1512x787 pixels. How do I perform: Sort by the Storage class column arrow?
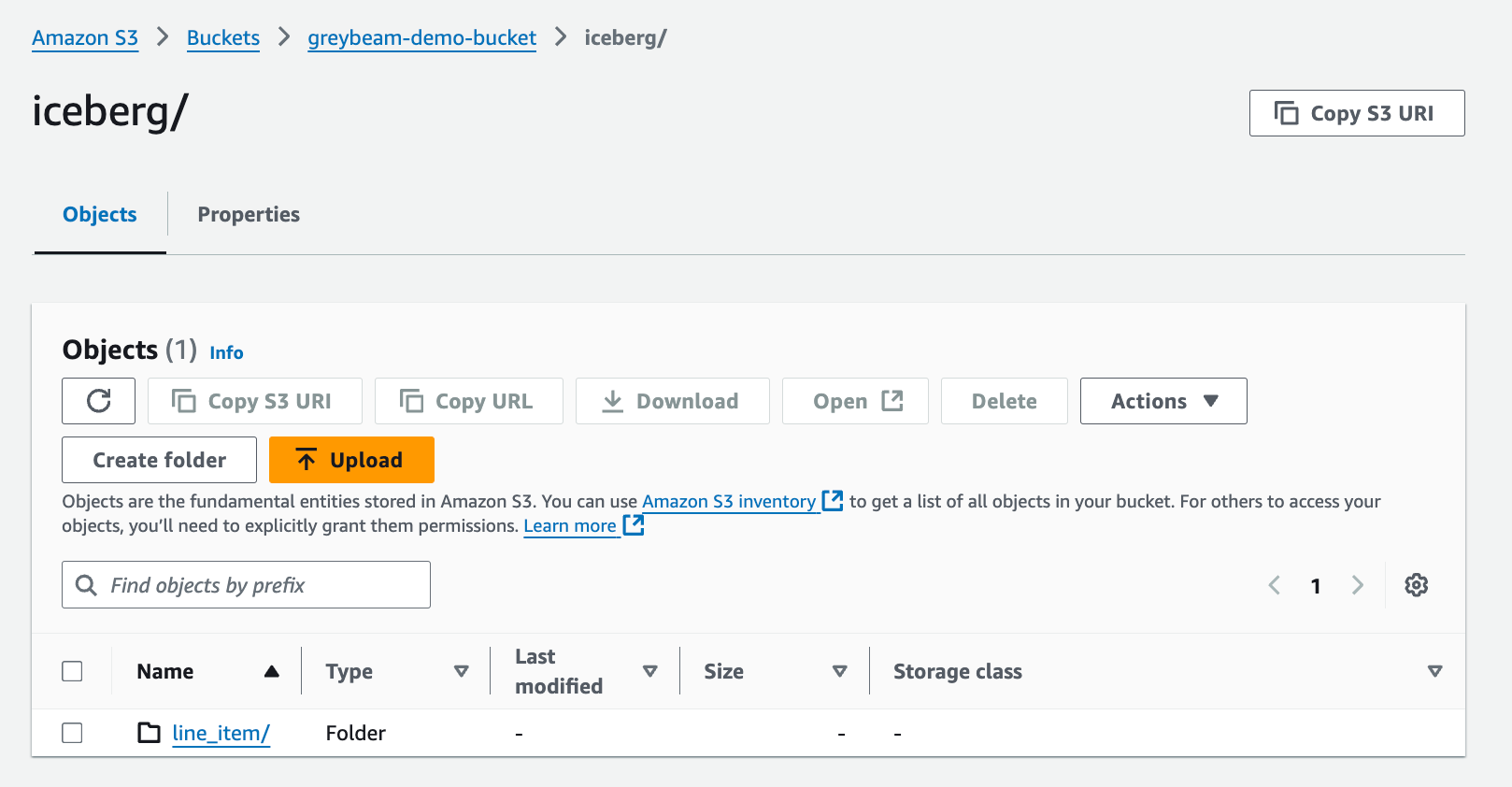(x=1434, y=671)
